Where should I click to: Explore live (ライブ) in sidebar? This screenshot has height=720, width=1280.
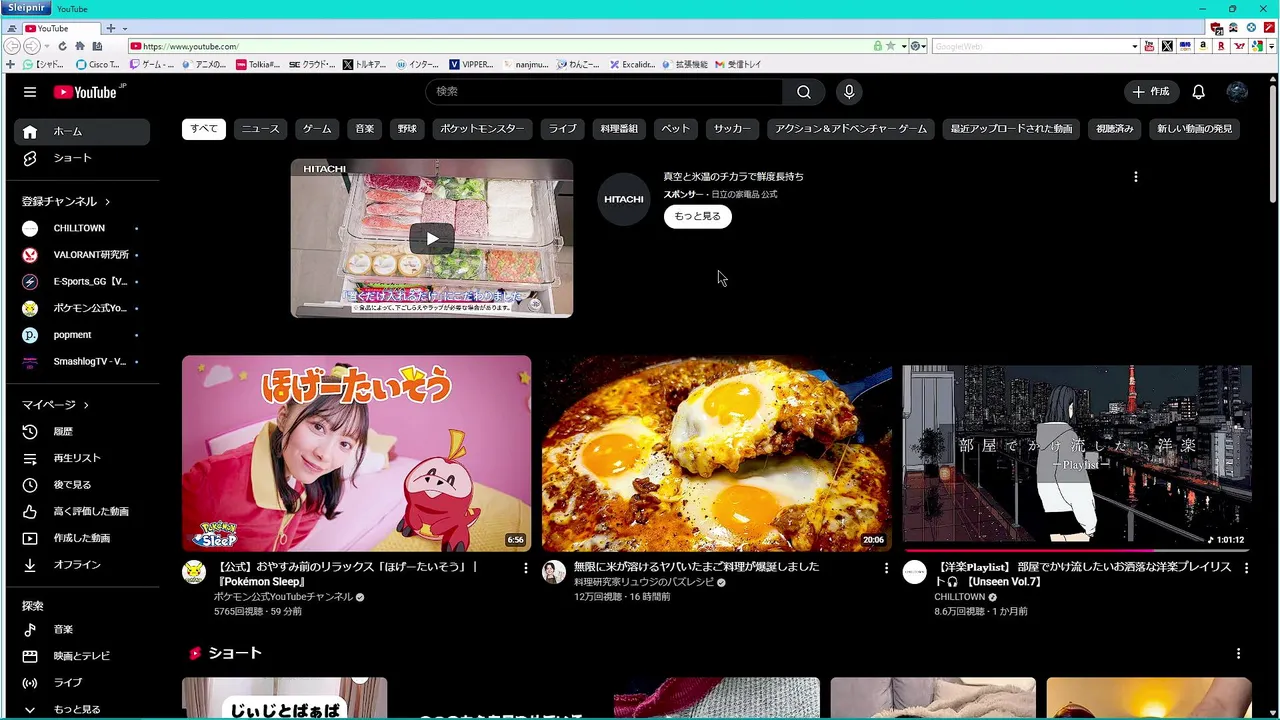pyautogui.click(x=82, y=683)
